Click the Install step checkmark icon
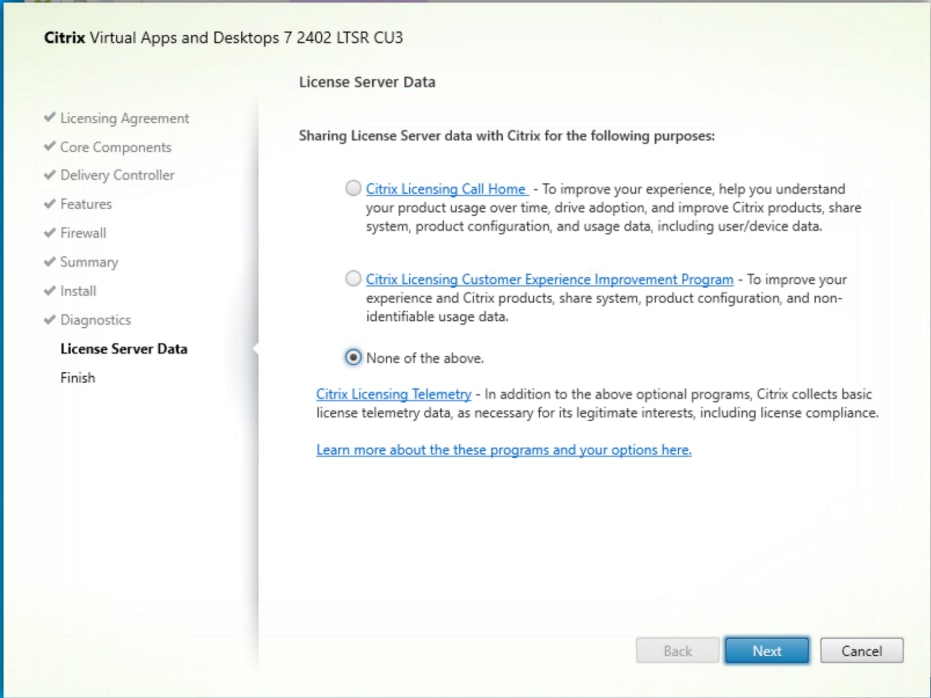The width and height of the screenshot is (931, 698). [50, 290]
